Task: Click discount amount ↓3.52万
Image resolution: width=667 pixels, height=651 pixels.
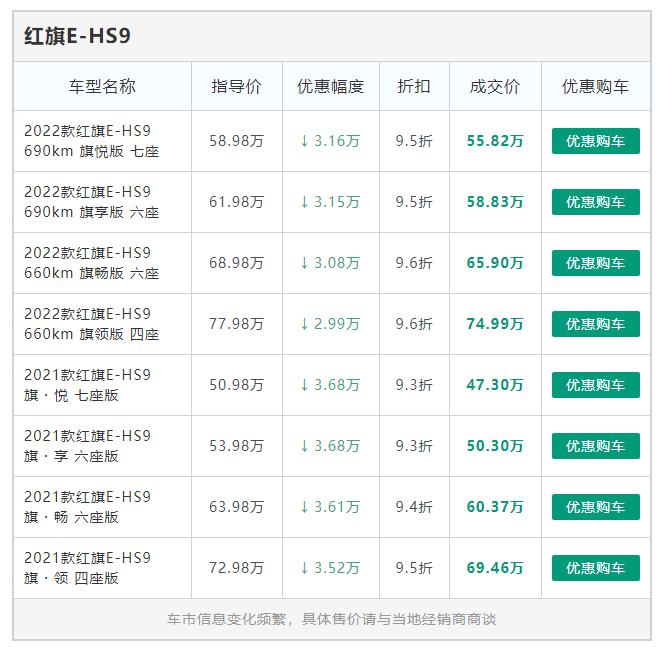Action: coord(331,568)
